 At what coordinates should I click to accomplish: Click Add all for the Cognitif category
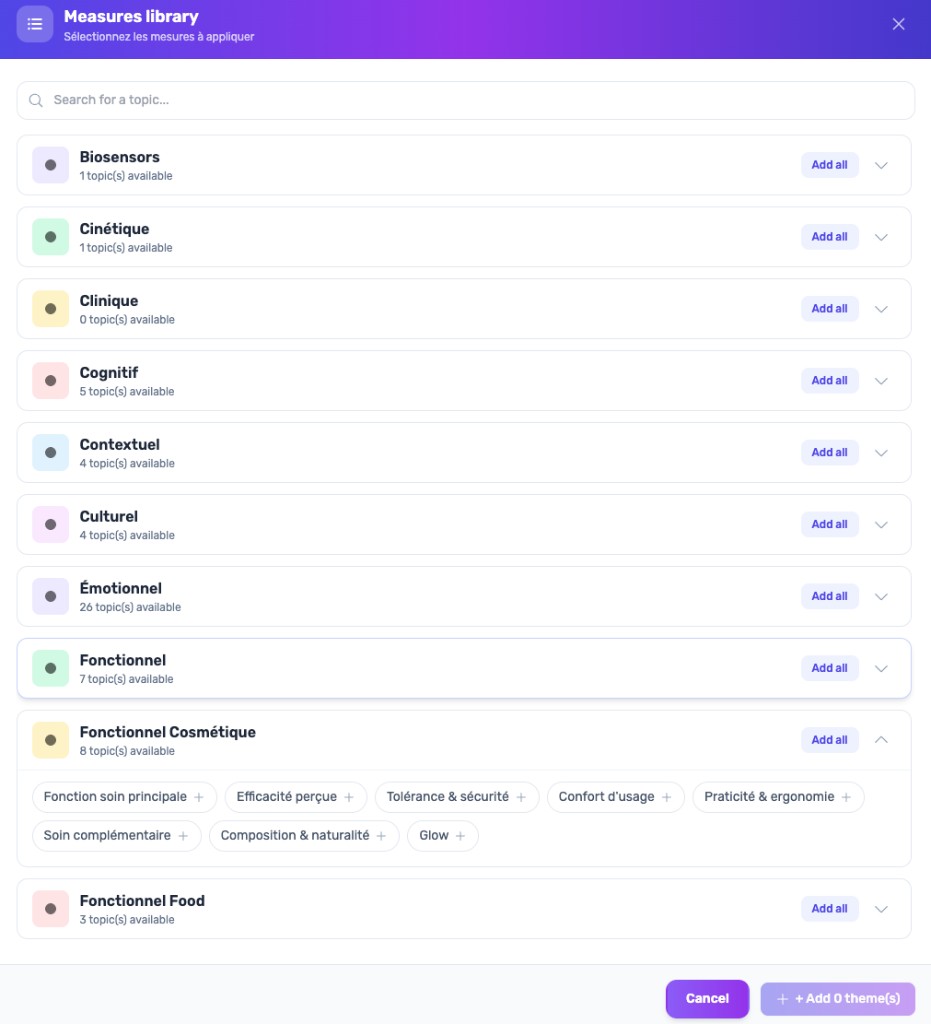coord(829,380)
